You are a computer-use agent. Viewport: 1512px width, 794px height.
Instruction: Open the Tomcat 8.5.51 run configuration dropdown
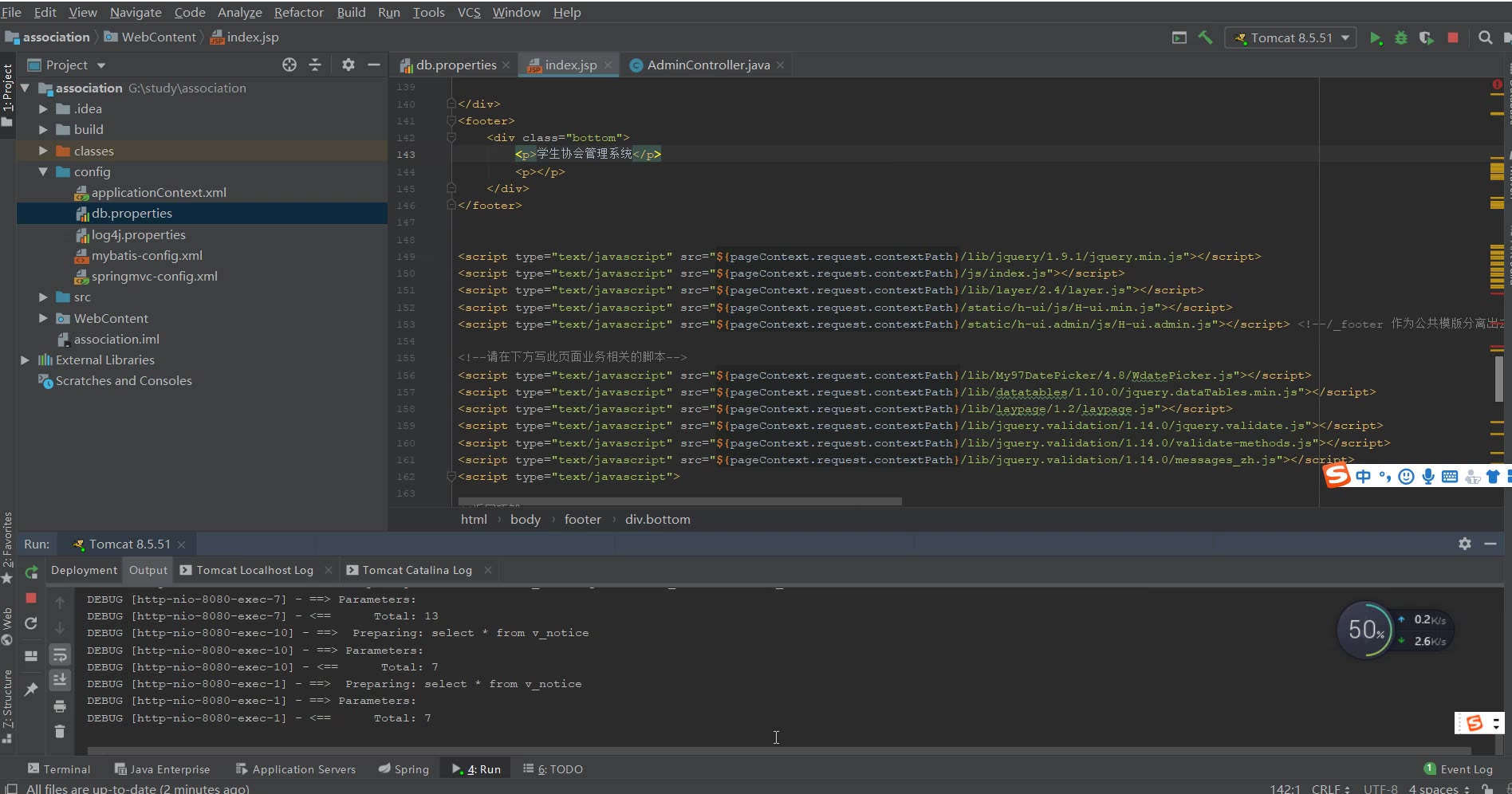pos(1290,37)
